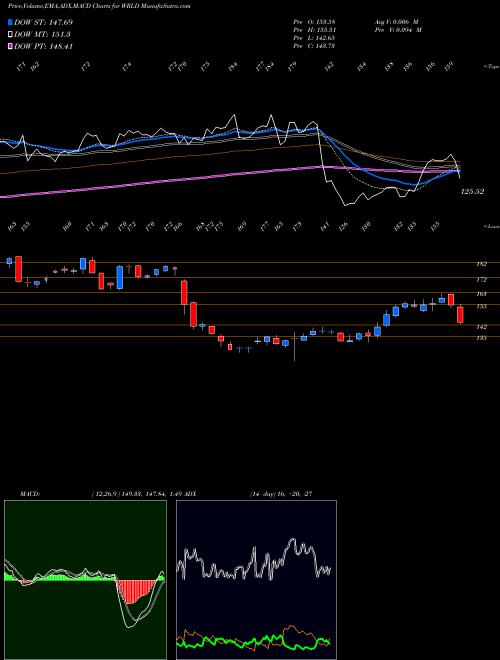Viewport: 500px width, 660px height.
Task: Click the 133 price level label
Action: (482, 338)
